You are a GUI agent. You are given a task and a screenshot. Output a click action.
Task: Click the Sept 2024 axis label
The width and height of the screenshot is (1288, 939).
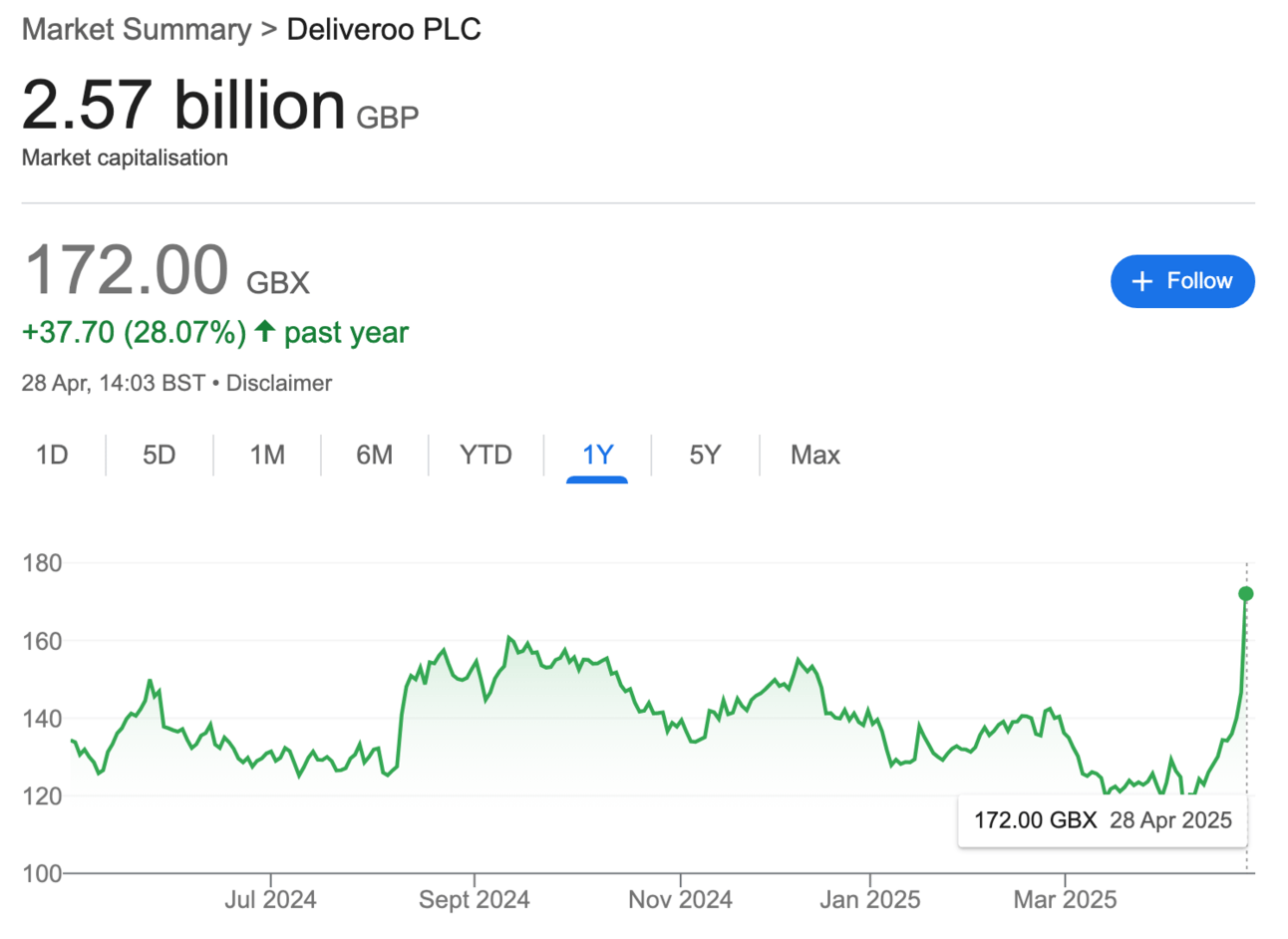coord(474,900)
